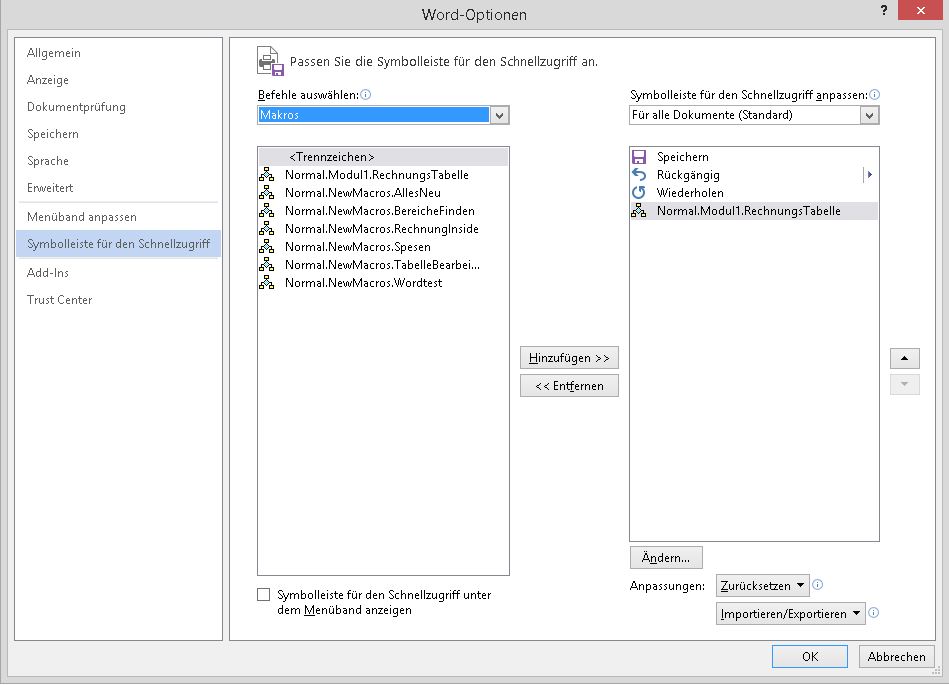Screen dimensions: 949x685
Task: Click the Wiederholen redo icon
Action: click(639, 193)
